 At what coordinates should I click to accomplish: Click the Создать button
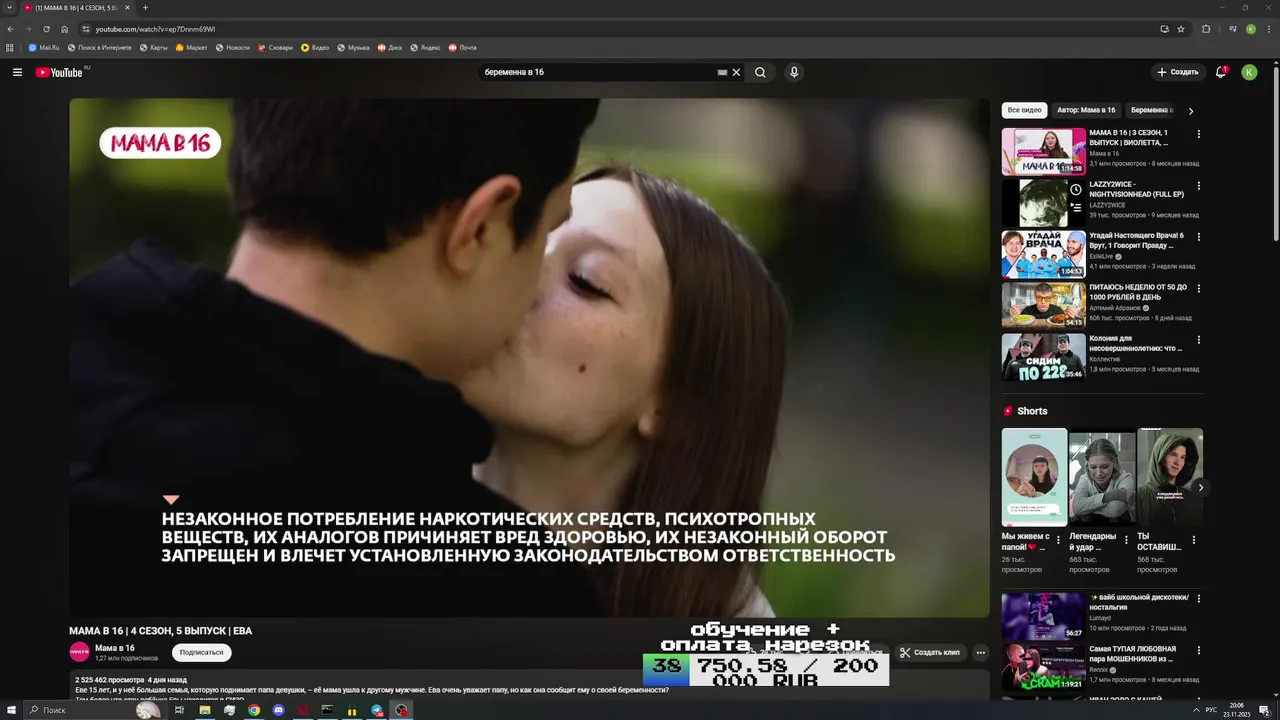click(x=1177, y=72)
